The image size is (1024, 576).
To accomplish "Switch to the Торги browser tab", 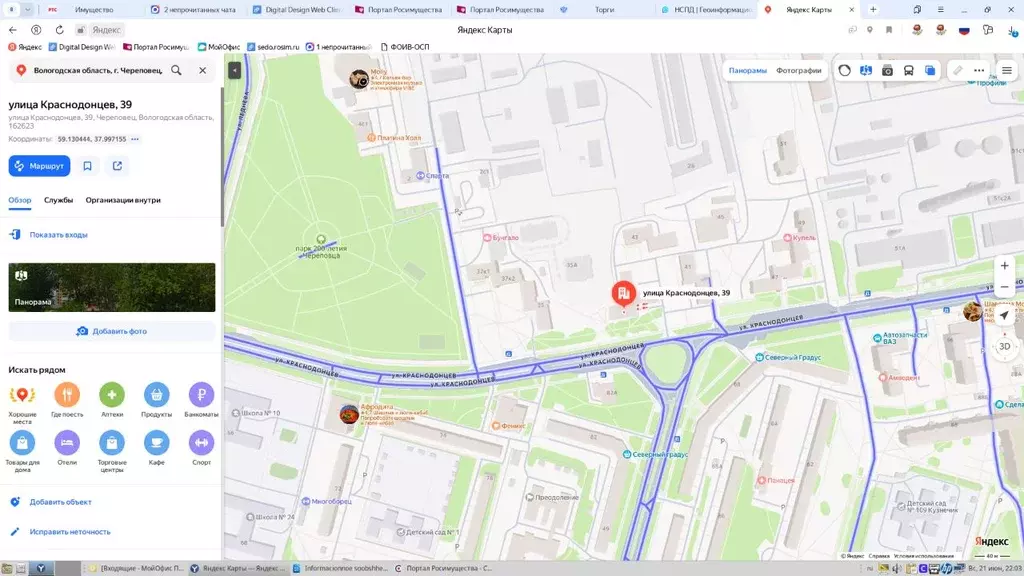I will 604,10.
